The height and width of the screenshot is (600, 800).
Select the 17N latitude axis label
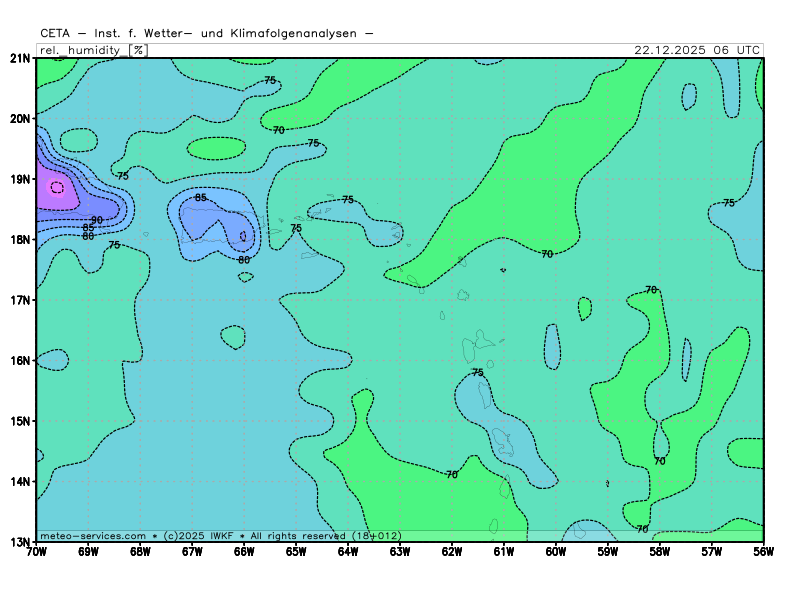tap(20, 300)
